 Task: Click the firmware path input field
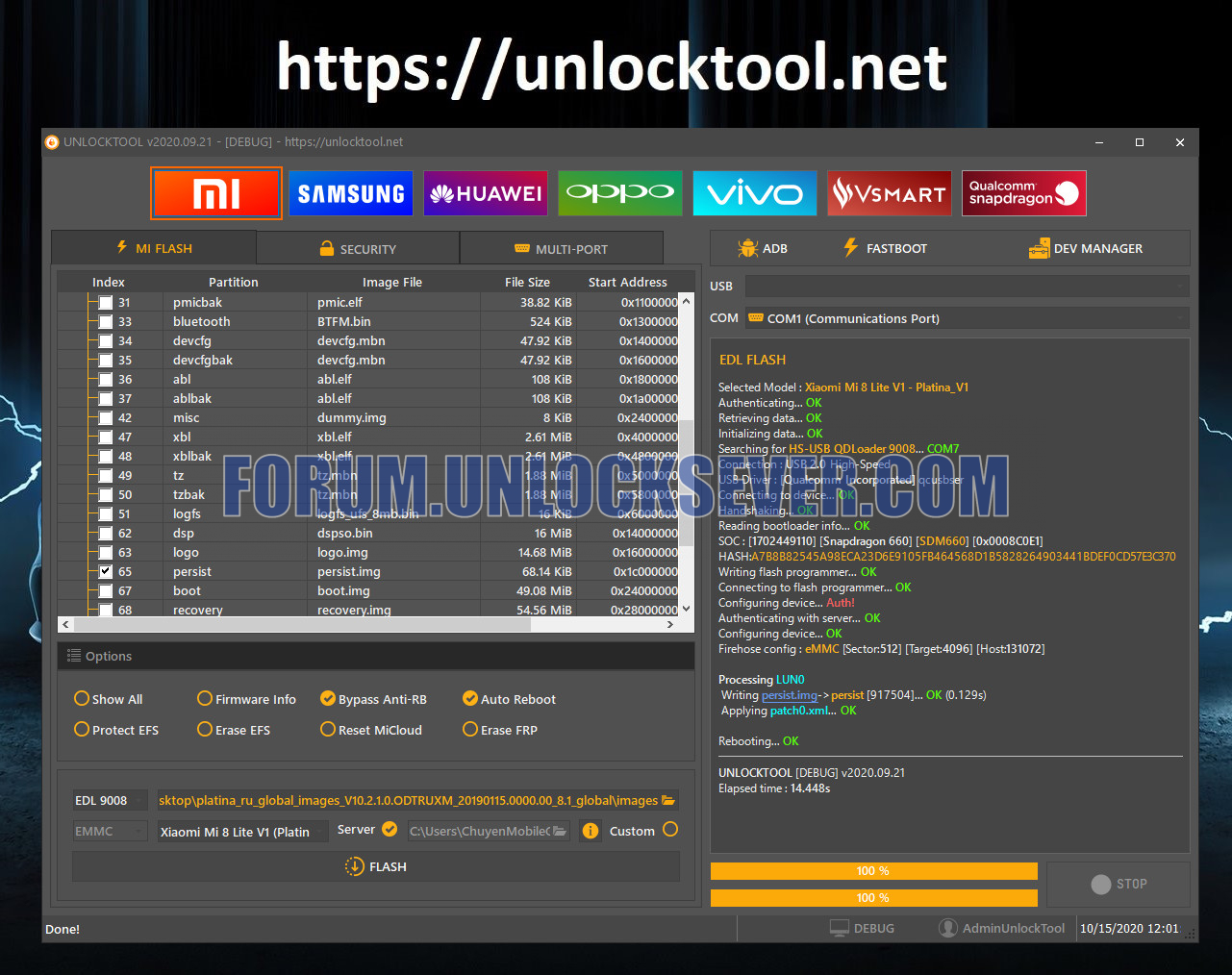(408, 800)
